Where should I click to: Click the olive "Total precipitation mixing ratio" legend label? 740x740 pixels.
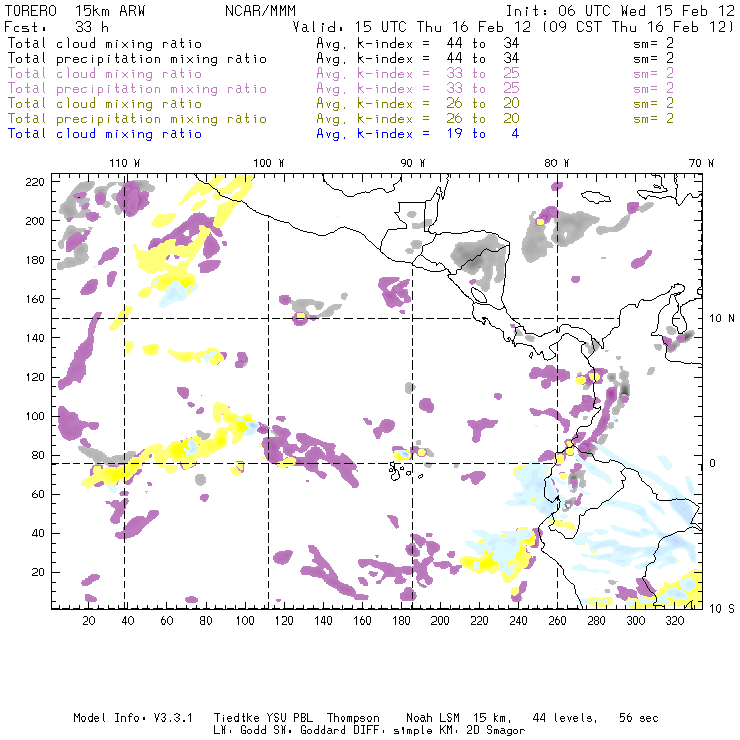coord(137,118)
